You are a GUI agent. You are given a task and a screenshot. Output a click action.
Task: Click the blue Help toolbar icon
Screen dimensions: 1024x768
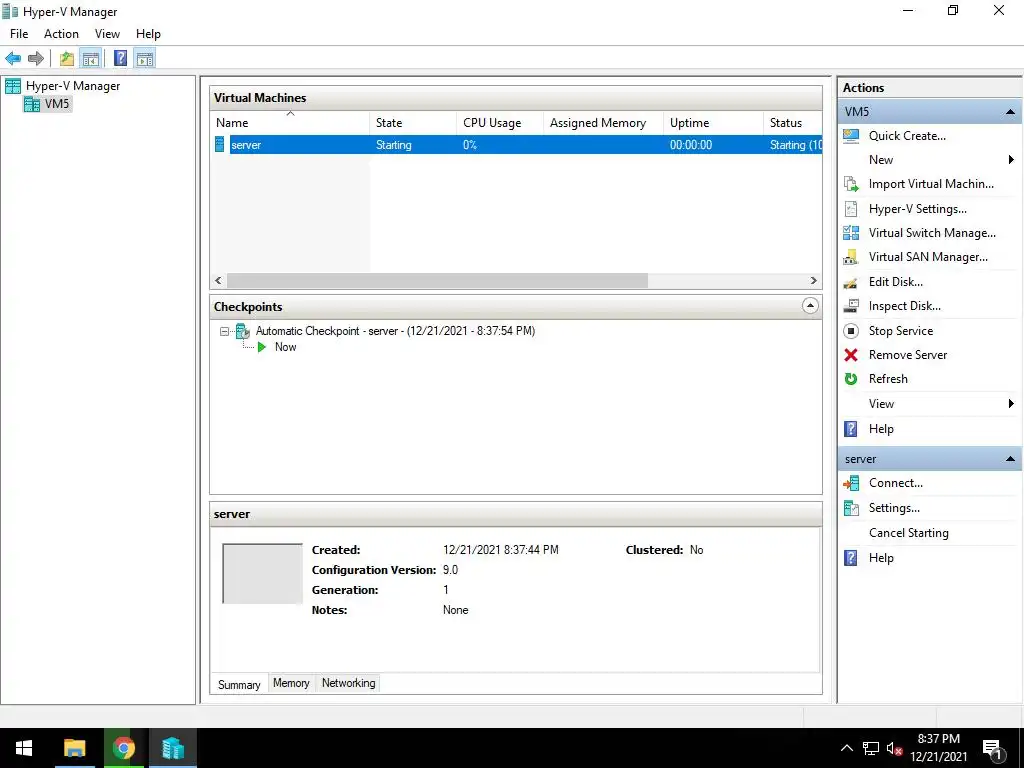coord(121,59)
